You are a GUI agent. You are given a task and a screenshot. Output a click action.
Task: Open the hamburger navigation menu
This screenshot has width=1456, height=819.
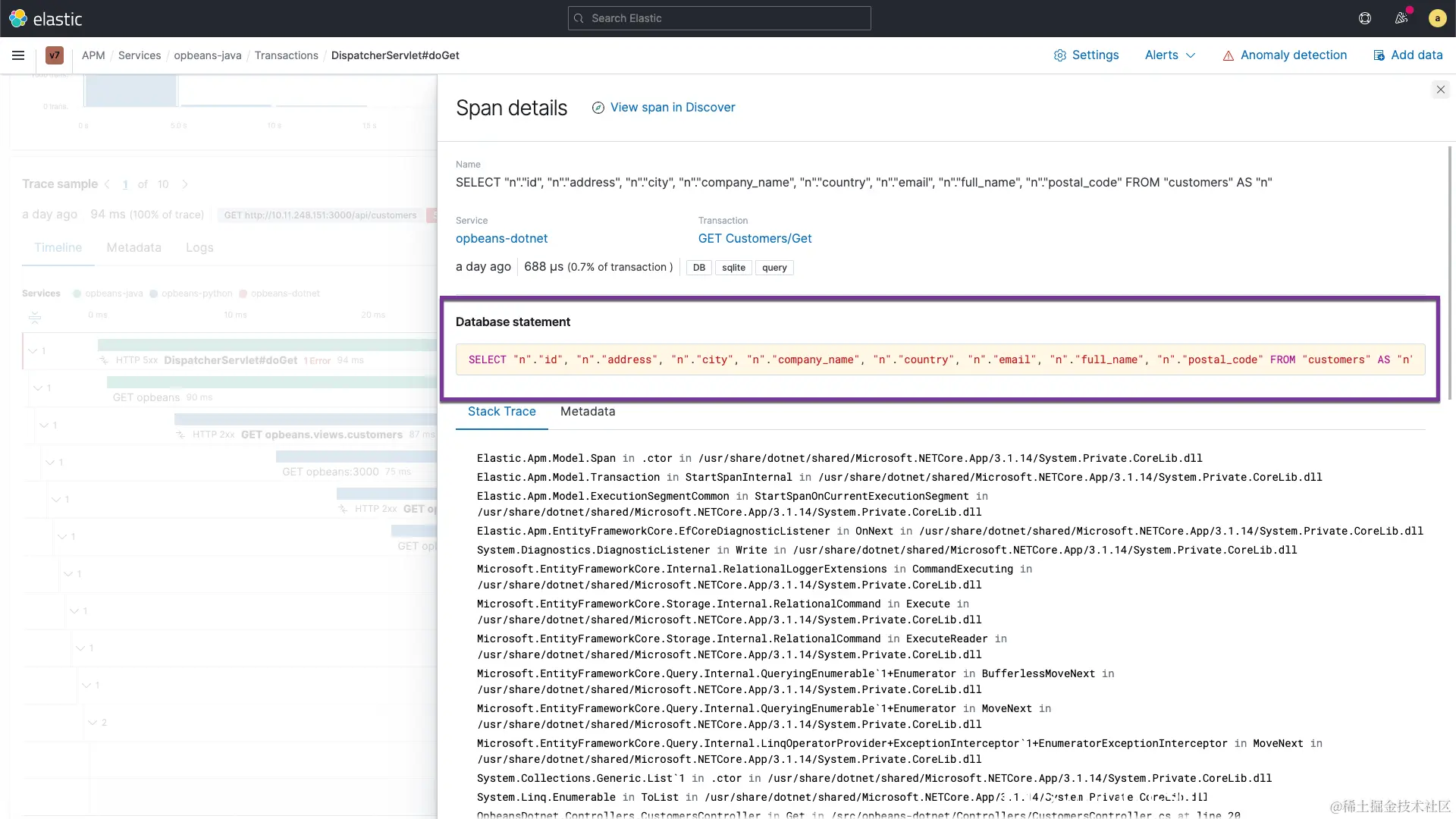tap(18, 55)
